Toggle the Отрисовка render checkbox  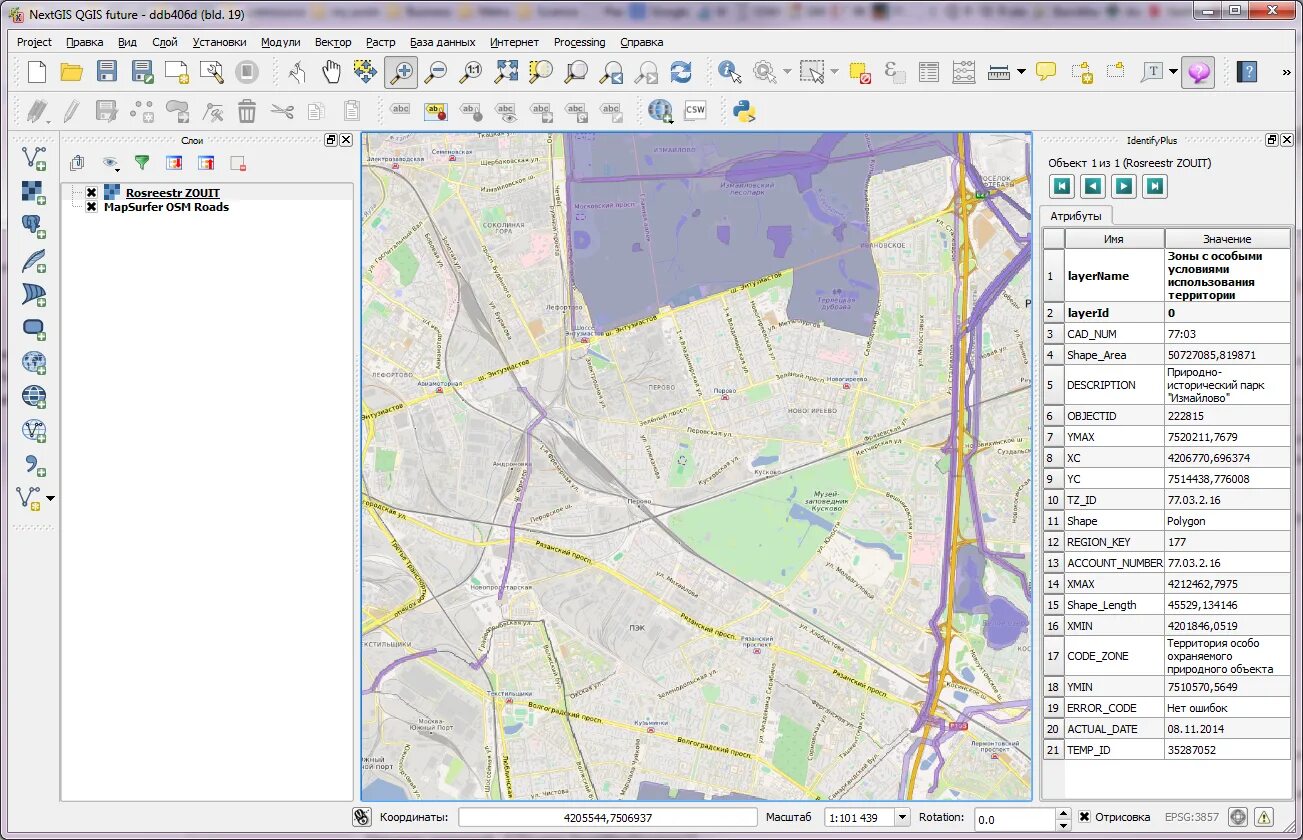[x=1085, y=817]
